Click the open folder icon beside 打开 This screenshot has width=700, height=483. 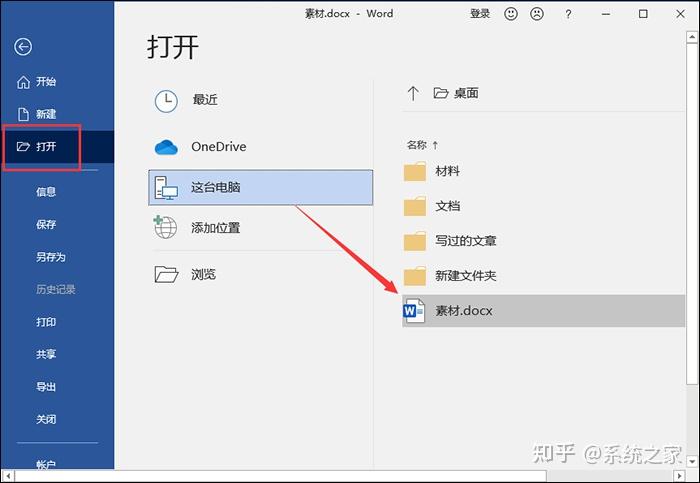(x=23, y=146)
